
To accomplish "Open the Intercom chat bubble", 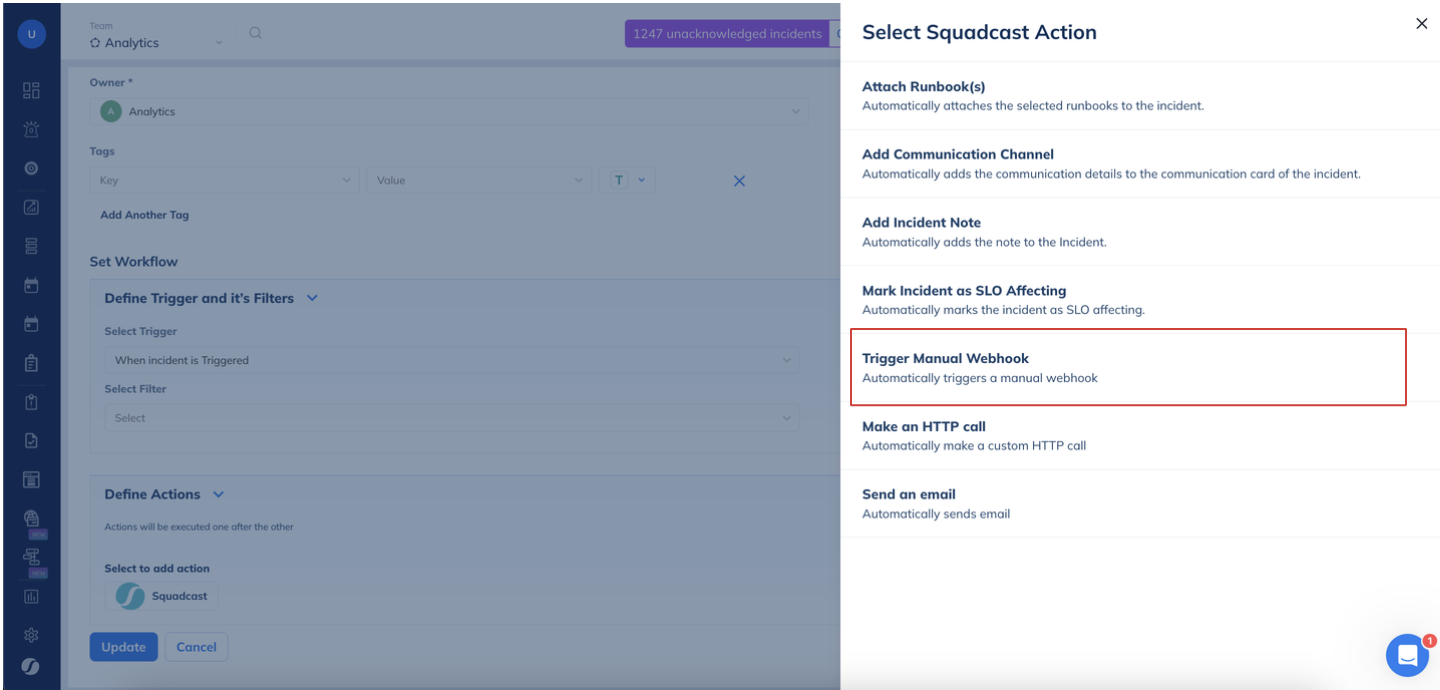I will pyautogui.click(x=1407, y=655).
